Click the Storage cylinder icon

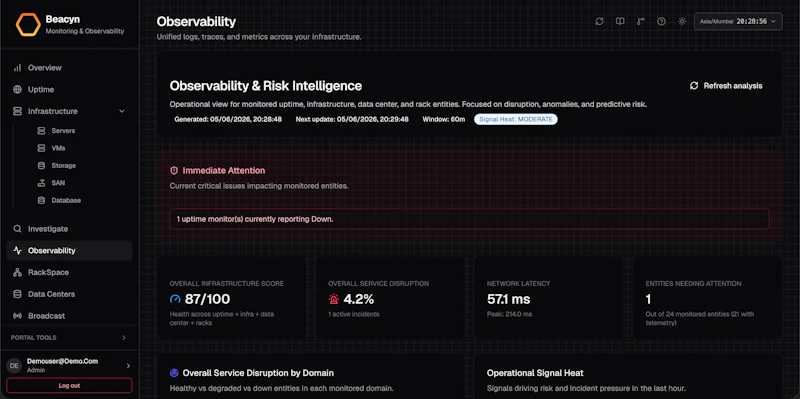[x=41, y=165]
